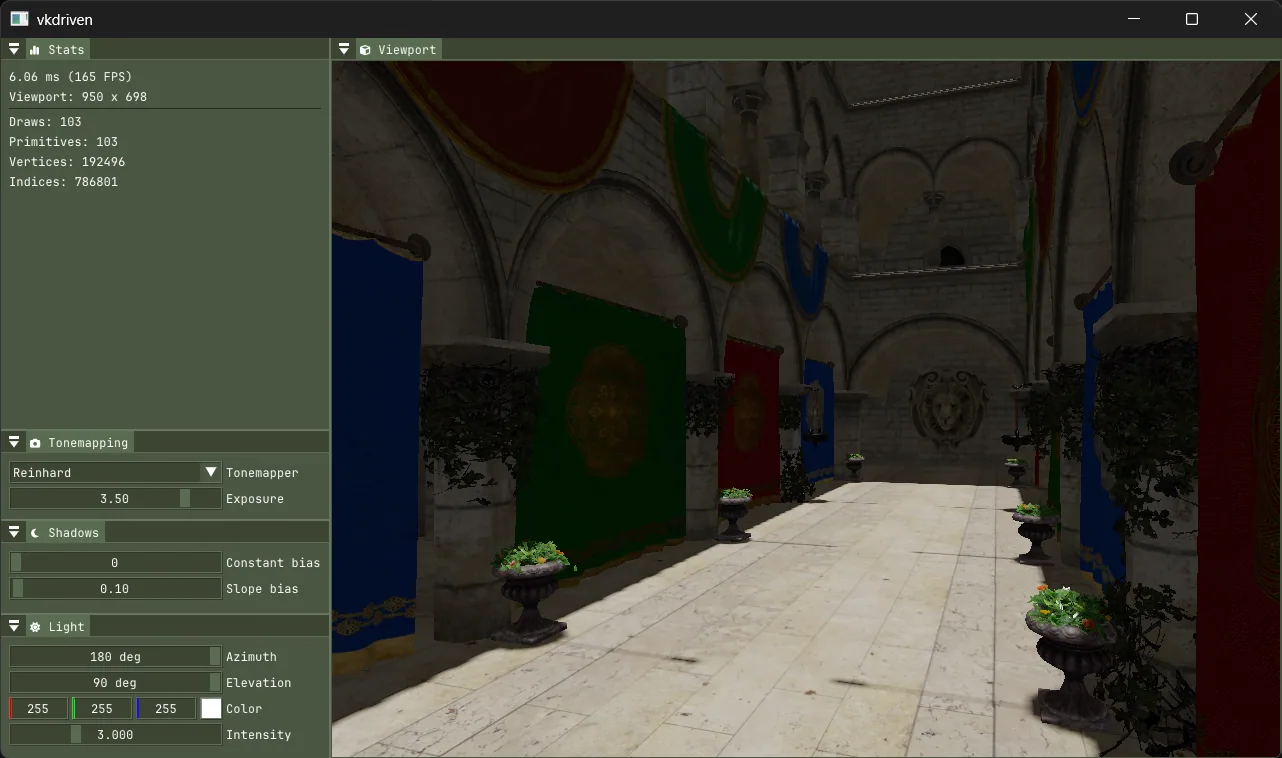
Task: Select the Stats tab
Action: point(58,49)
